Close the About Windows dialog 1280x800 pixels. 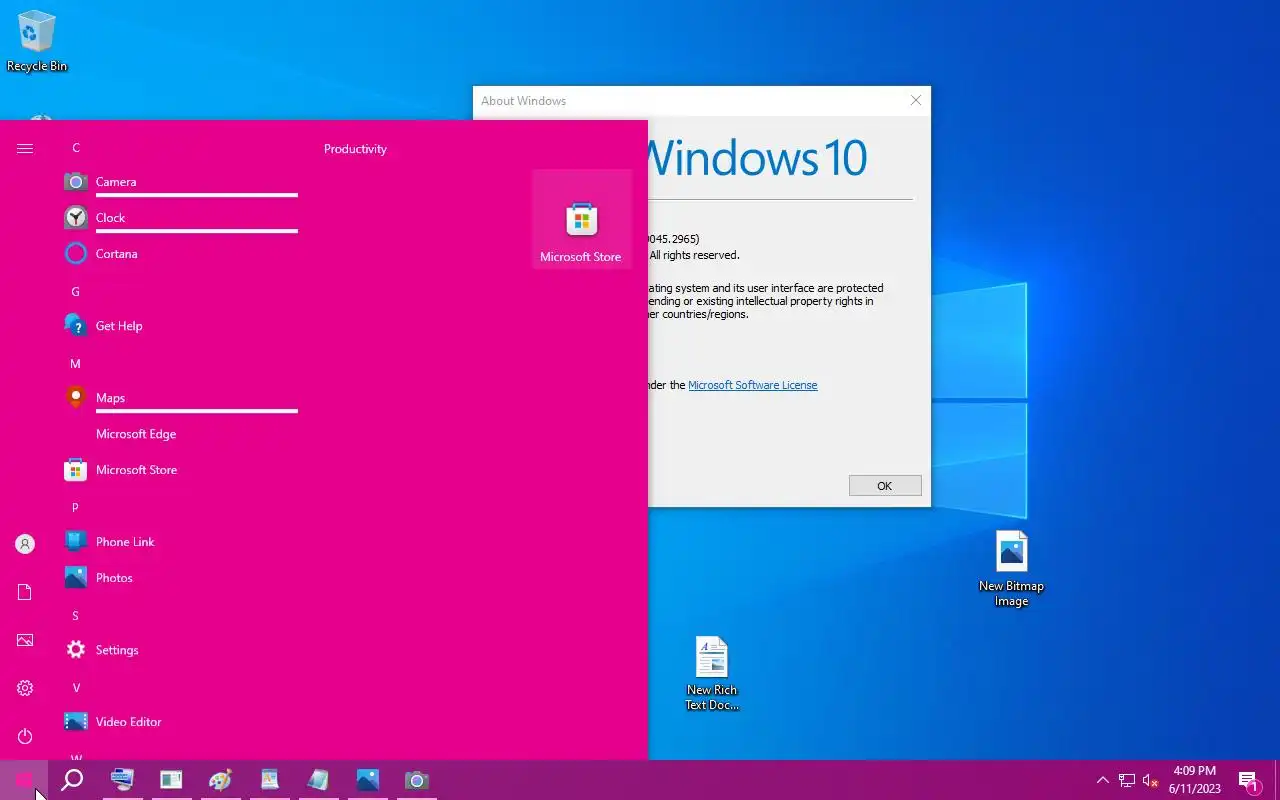(x=915, y=101)
